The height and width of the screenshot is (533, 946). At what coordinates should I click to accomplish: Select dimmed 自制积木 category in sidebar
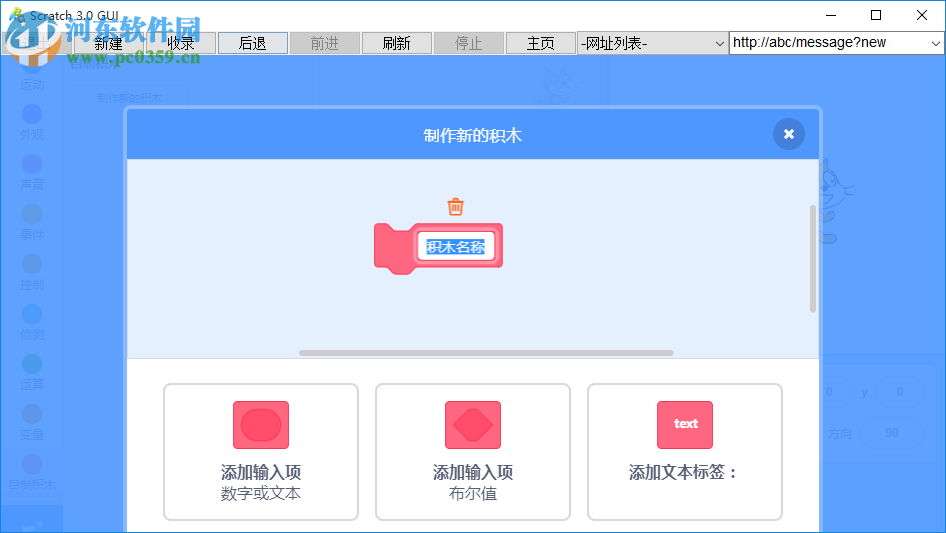[x=31, y=473]
